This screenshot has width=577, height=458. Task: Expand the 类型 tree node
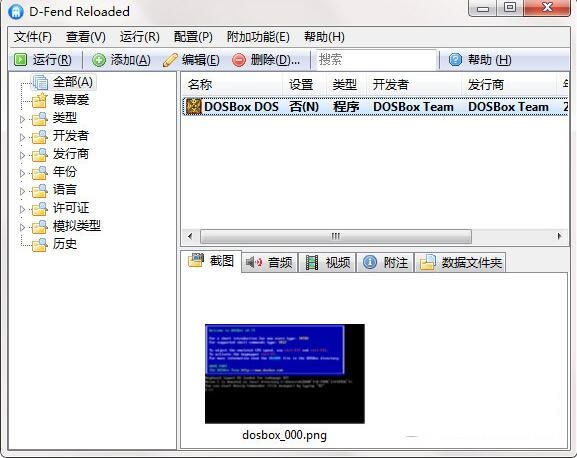point(22,119)
